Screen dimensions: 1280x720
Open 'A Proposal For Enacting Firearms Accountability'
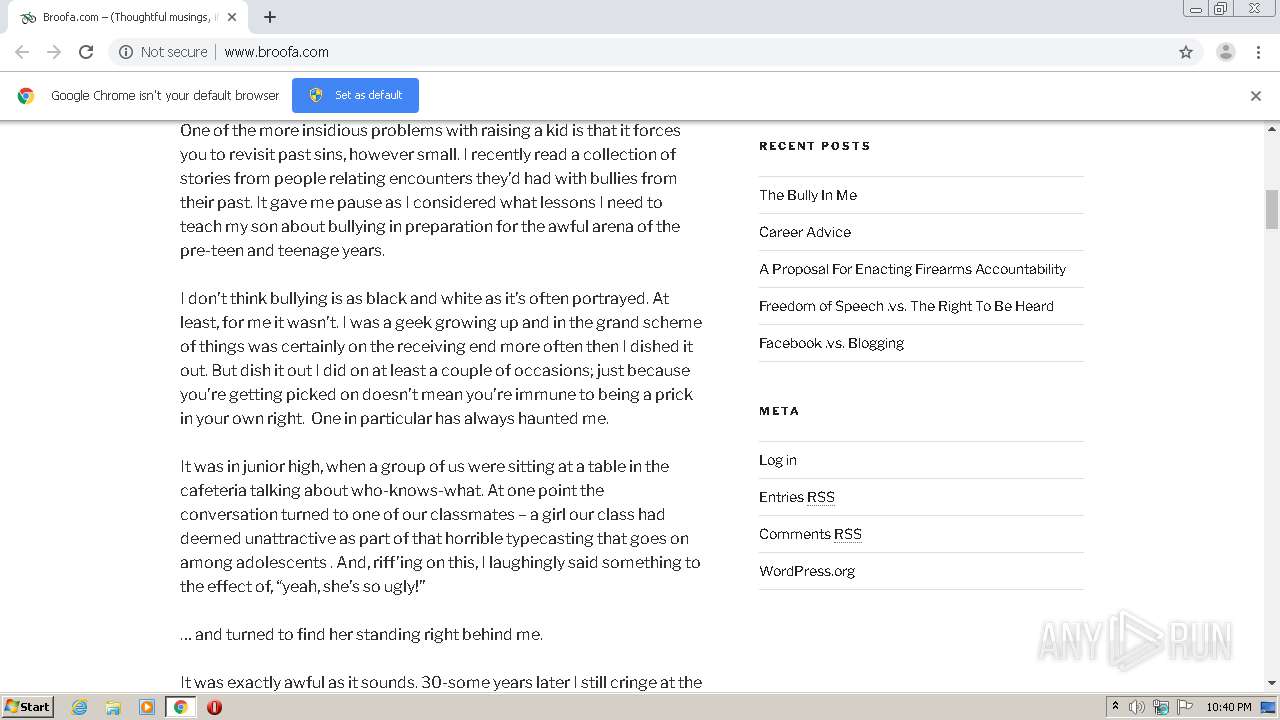912,269
